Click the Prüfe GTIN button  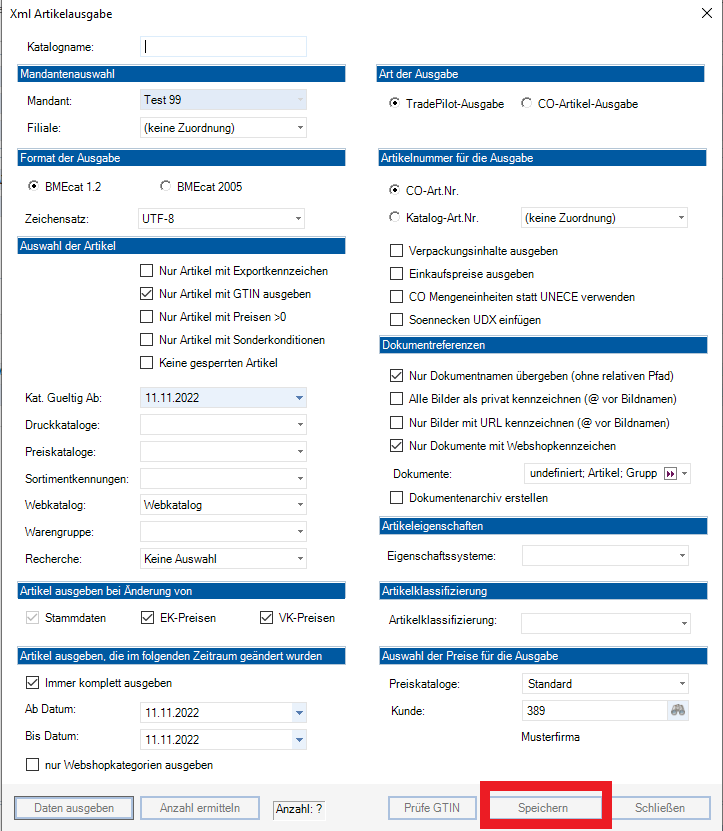432,808
